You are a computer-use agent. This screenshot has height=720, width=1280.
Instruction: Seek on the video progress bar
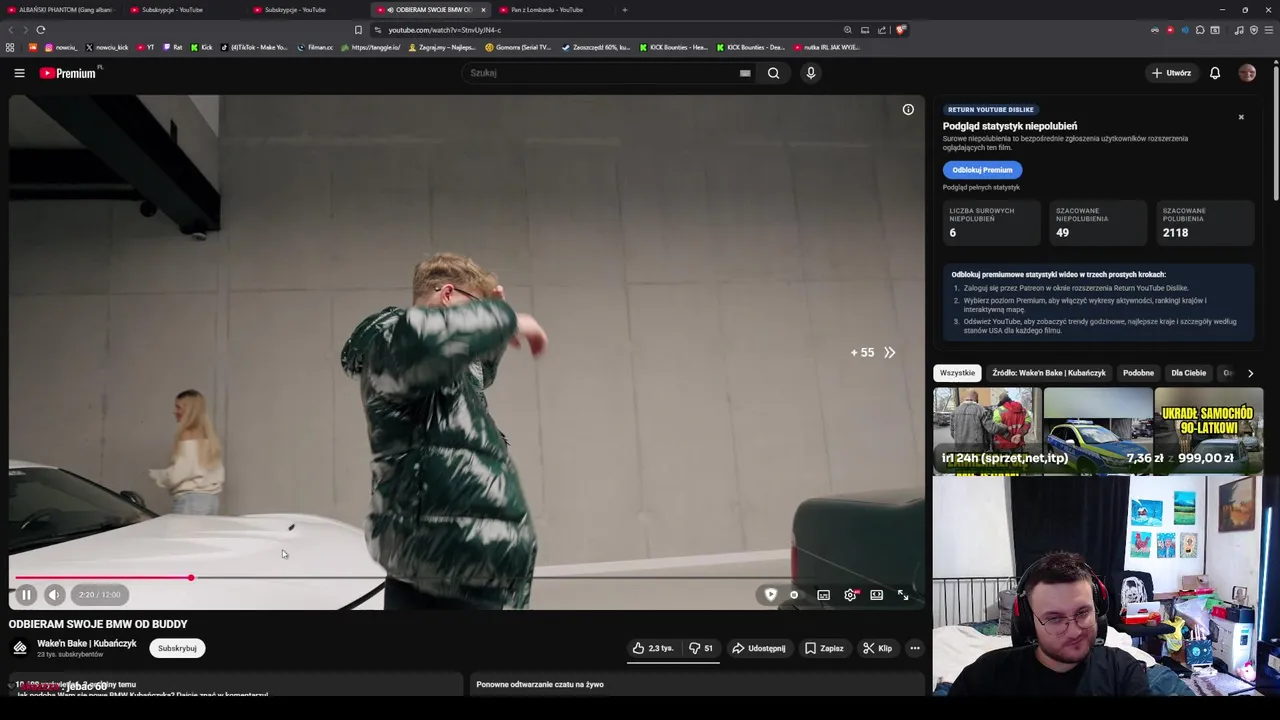pos(465,578)
